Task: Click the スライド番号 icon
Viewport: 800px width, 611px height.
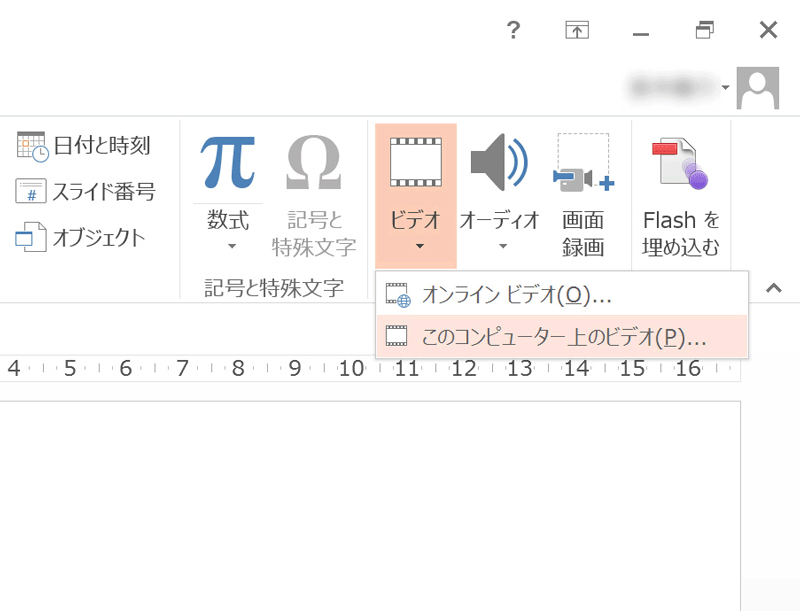Action: pyautogui.click(x=32, y=191)
